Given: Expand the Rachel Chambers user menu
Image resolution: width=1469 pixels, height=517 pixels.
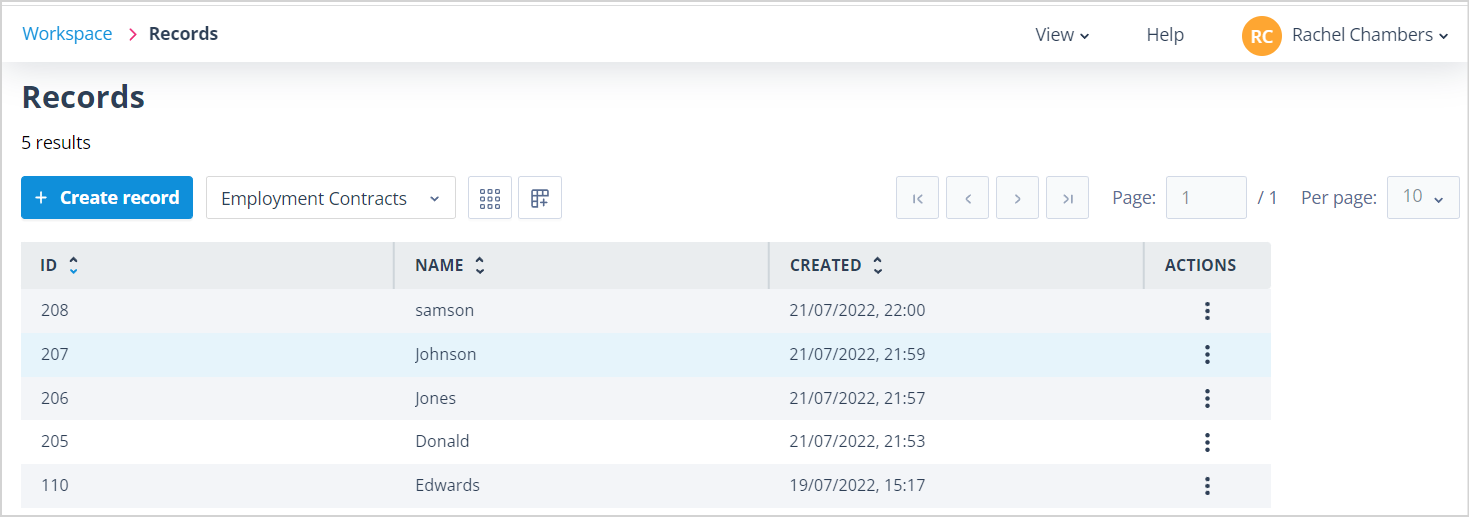Looking at the screenshot, I should (x=1370, y=35).
